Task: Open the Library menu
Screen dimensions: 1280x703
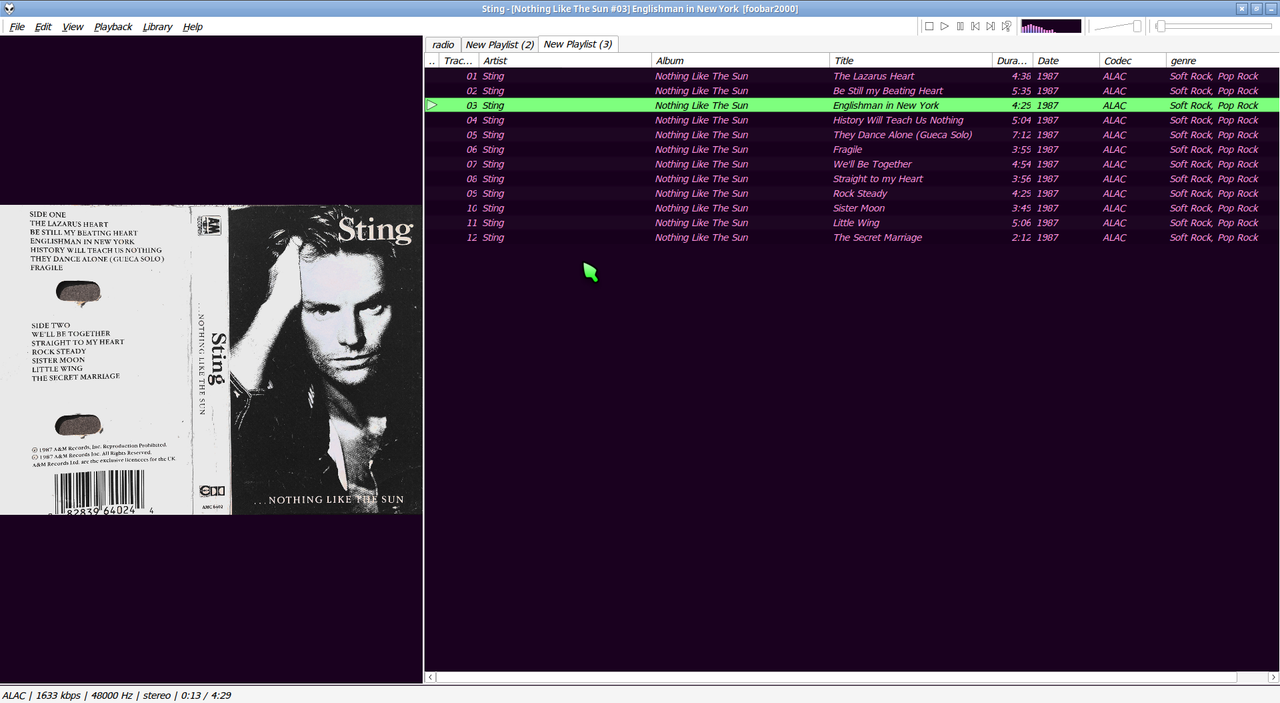Action: (157, 27)
